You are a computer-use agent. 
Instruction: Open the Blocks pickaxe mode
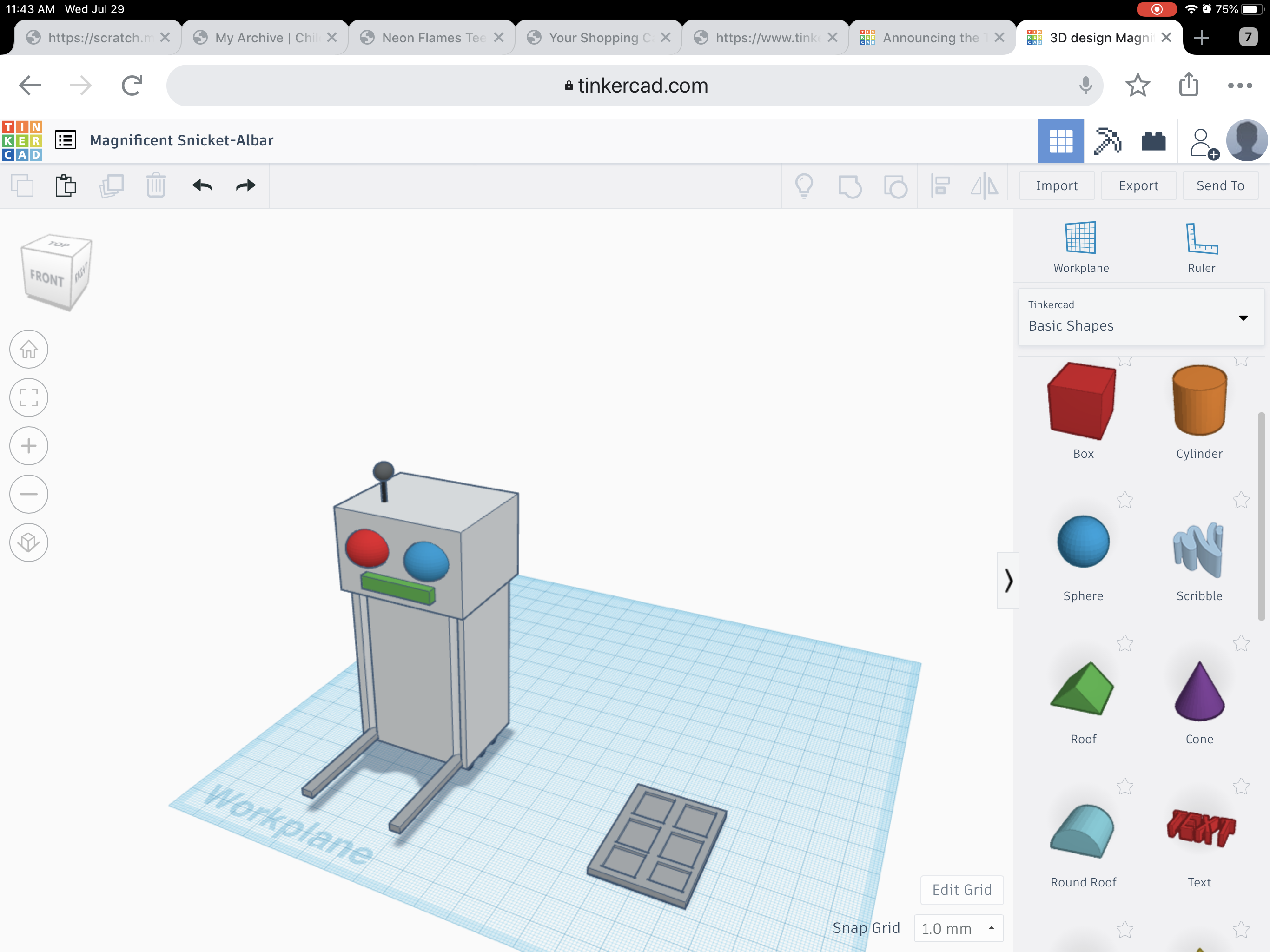[x=1107, y=141]
